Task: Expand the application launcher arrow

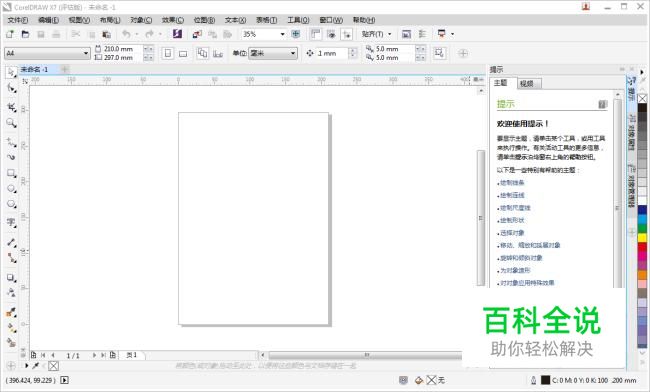Action: click(x=452, y=34)
